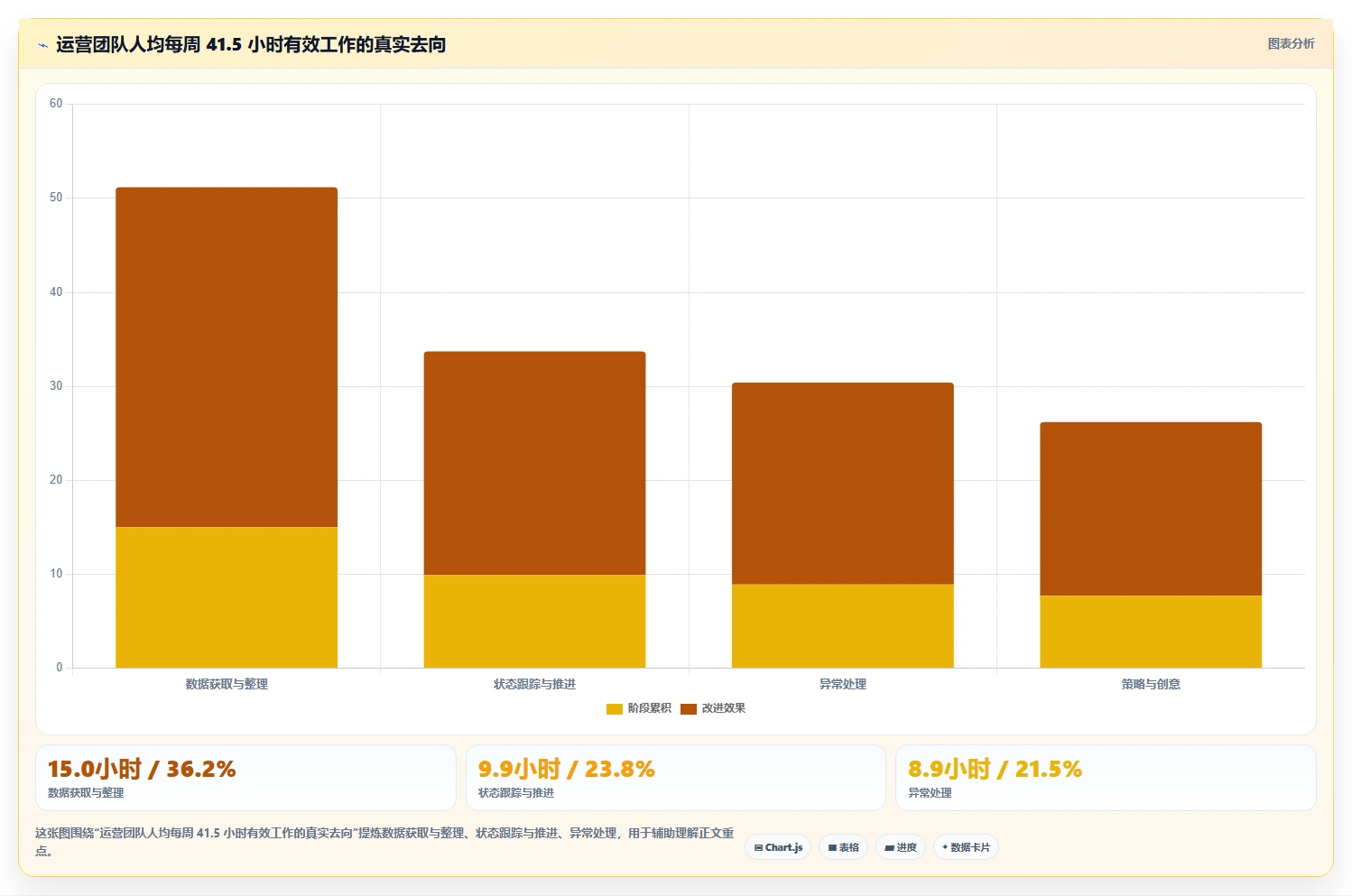Click the y-axis value 50
The image size is (1352, 896).
pos(56,198)
